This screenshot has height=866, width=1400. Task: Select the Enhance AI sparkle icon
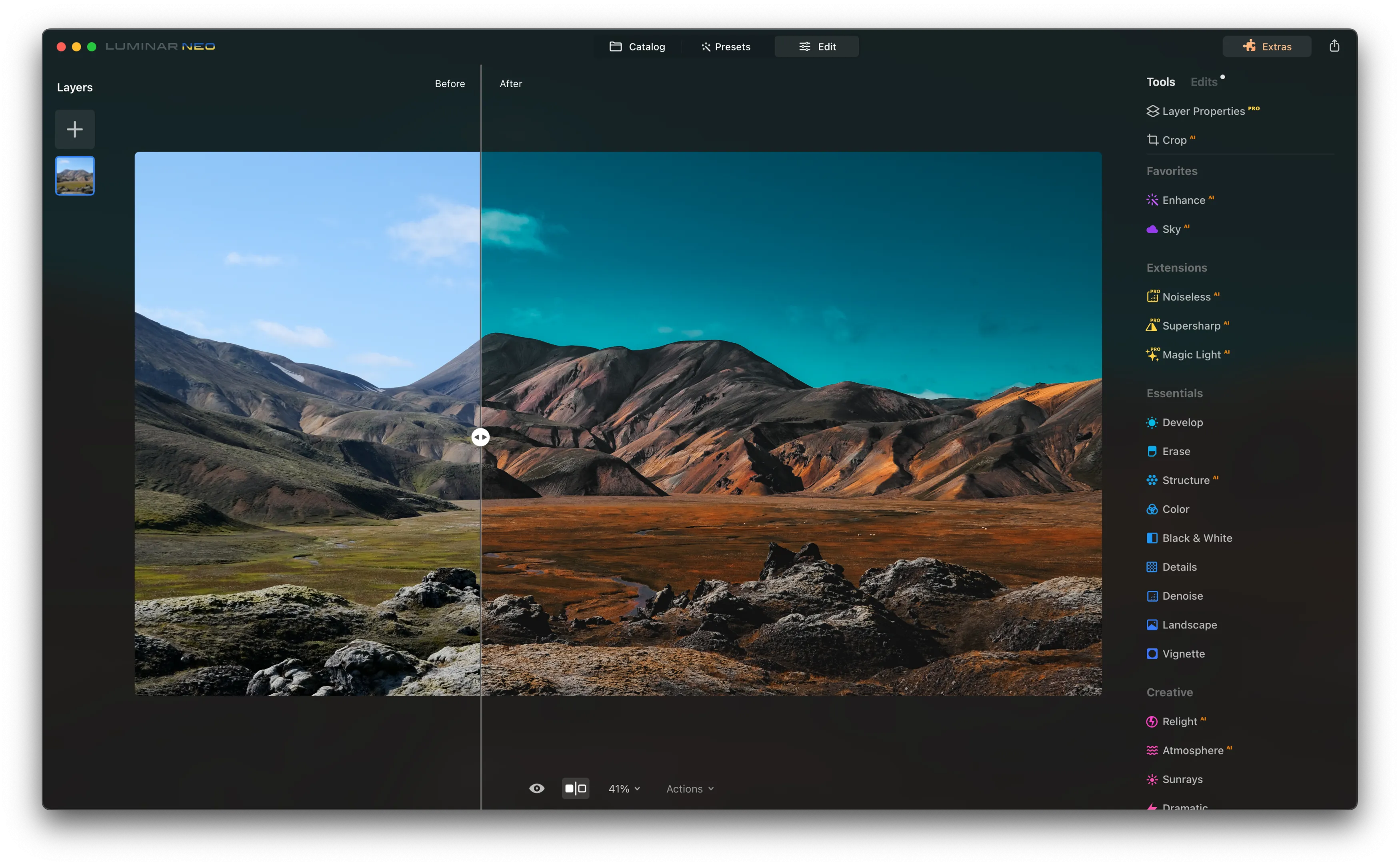[x=1152, y=200]
